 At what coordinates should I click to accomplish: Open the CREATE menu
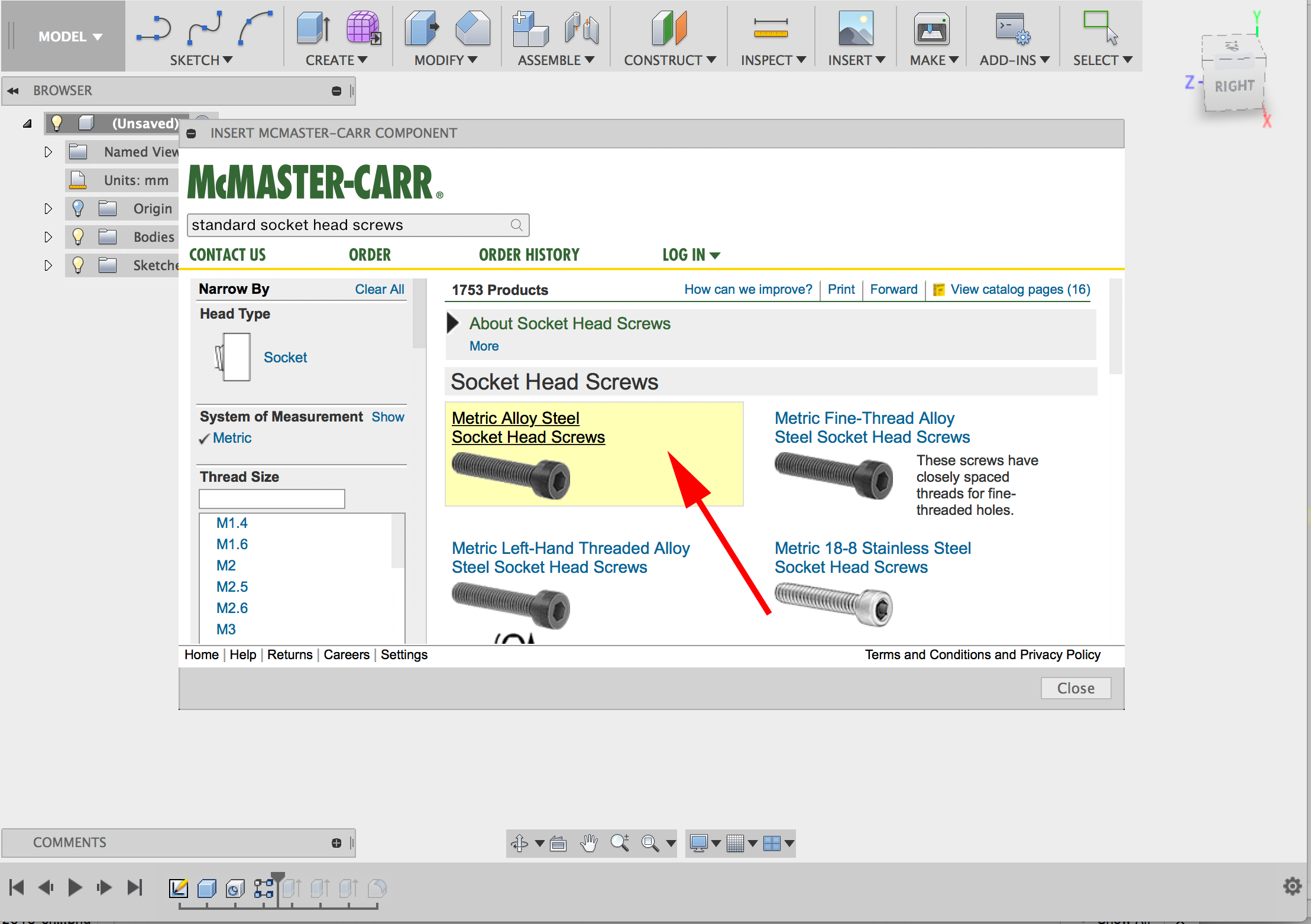pyautogui.click(x=336, y=60)
